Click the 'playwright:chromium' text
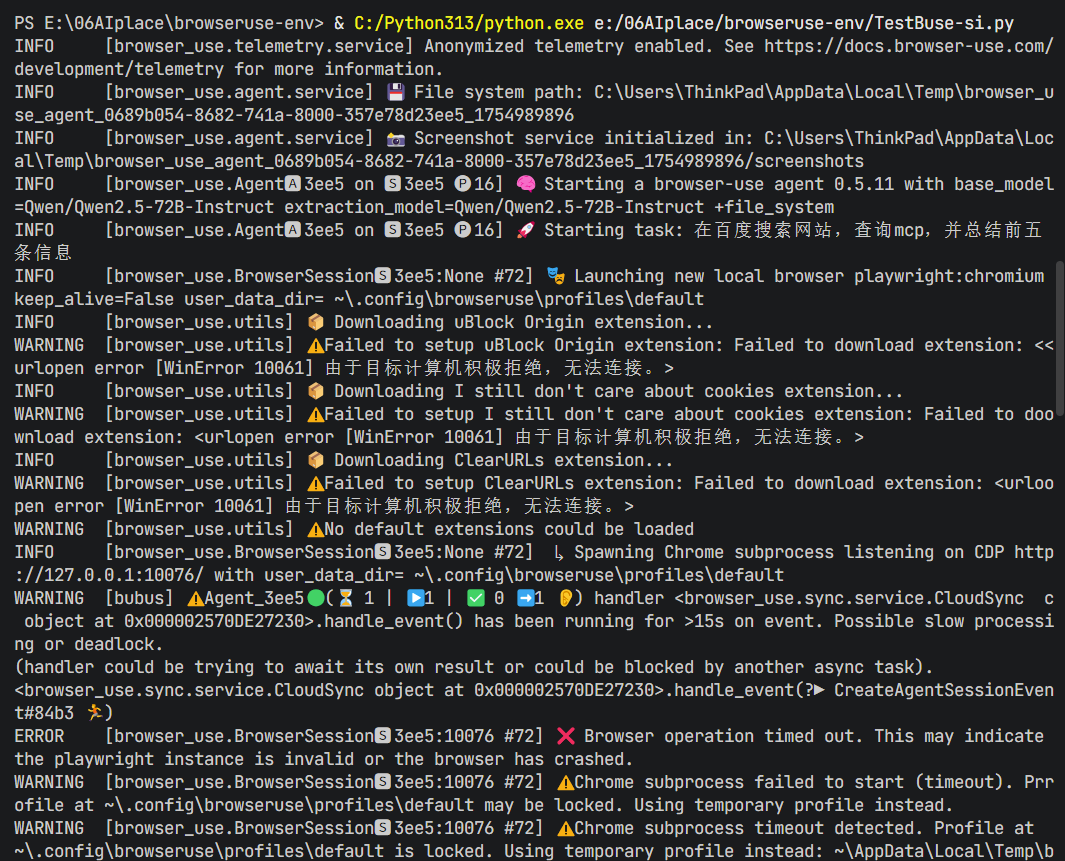The height and width of the screenshot is (861, 1065). 949,277
